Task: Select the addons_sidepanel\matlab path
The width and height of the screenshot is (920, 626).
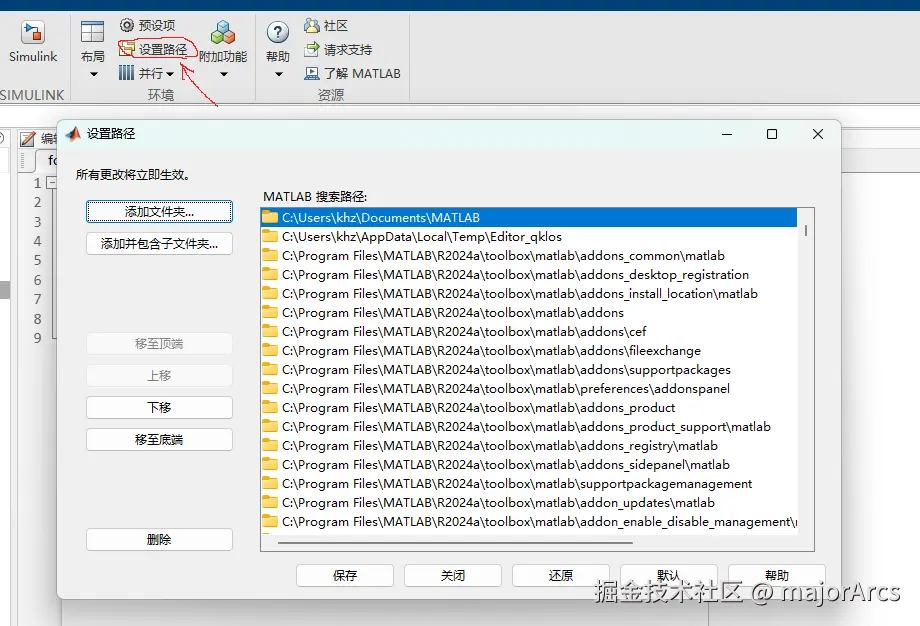Action: [x=529, y=465]
